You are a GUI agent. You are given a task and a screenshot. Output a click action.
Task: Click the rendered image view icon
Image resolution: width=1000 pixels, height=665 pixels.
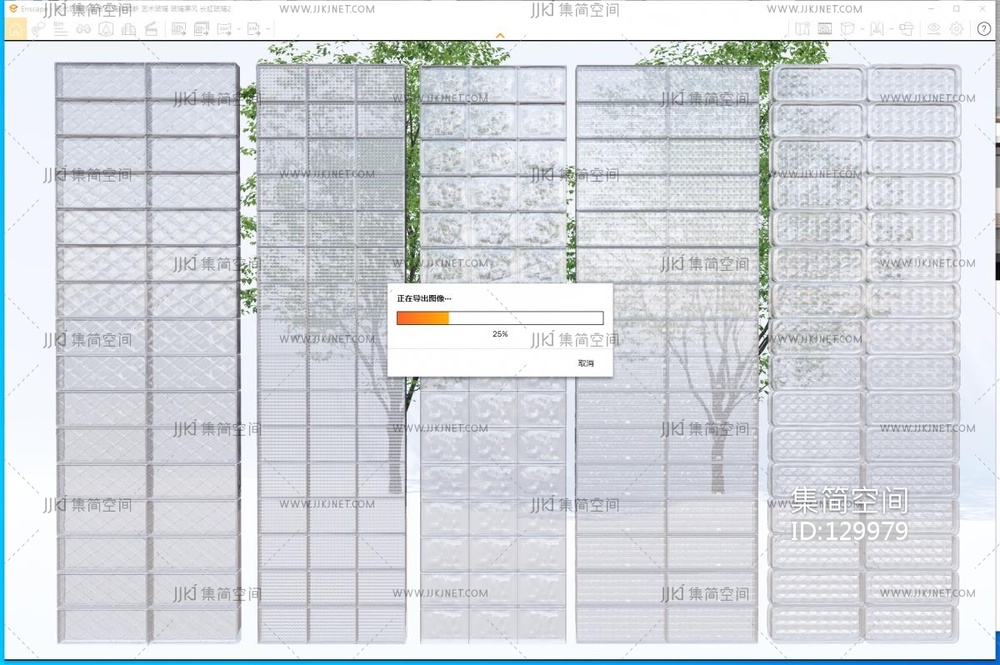(824, 29)
